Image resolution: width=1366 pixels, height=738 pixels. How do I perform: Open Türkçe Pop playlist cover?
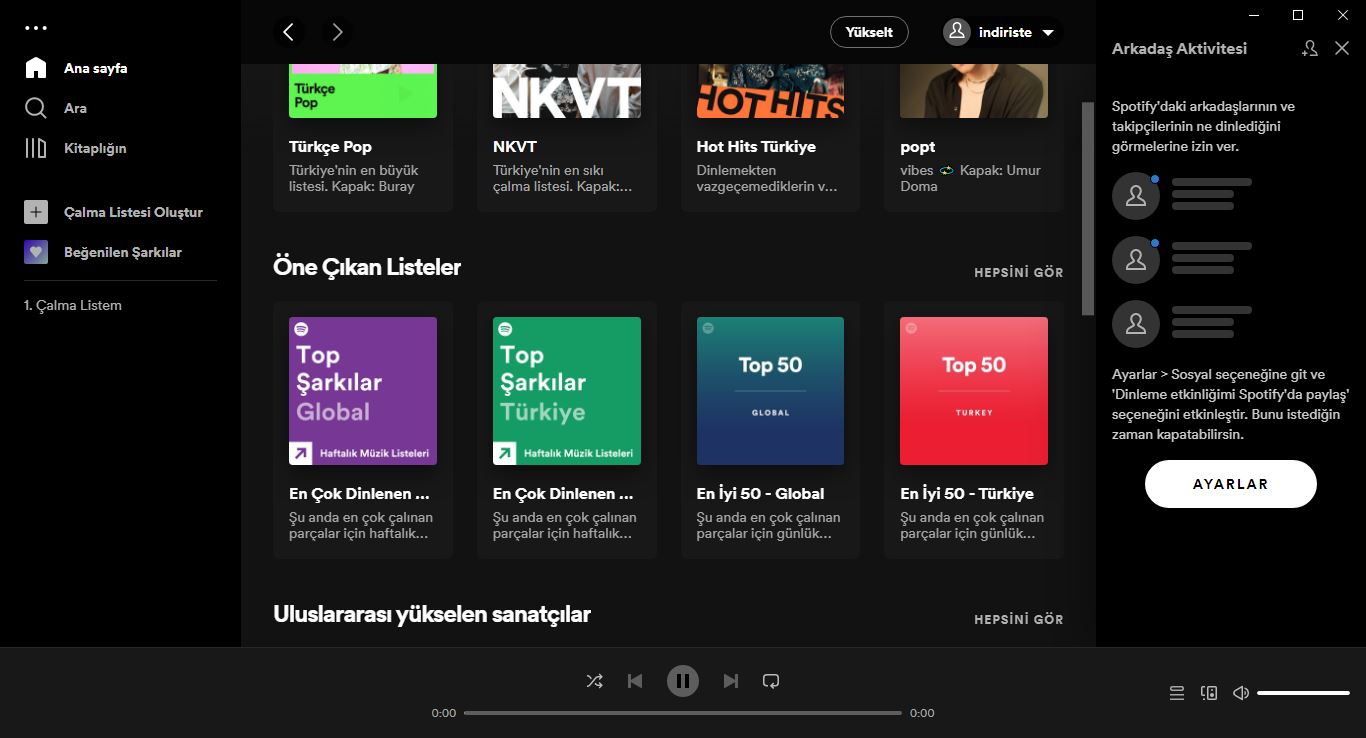pyautogui.click(x=363, y=90)
